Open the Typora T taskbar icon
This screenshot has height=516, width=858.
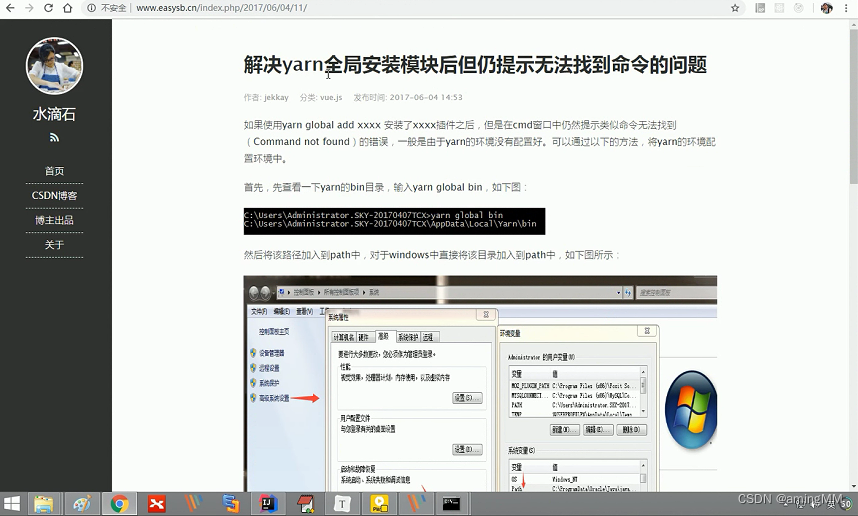point(342,503)
